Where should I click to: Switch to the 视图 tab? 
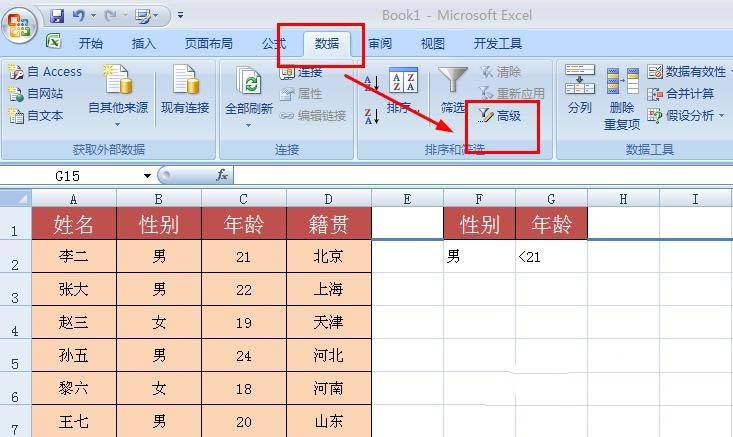[432, 43]
